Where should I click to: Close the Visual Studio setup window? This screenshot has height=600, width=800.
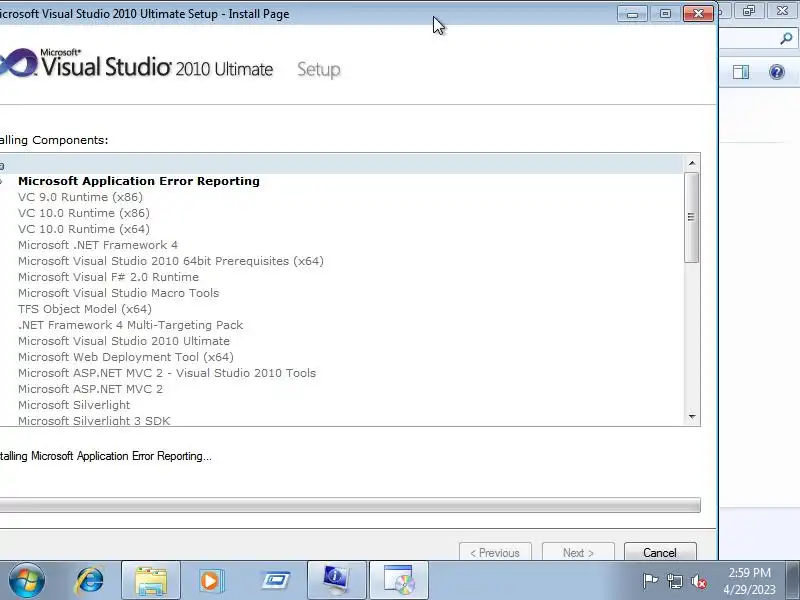(698, 13)
